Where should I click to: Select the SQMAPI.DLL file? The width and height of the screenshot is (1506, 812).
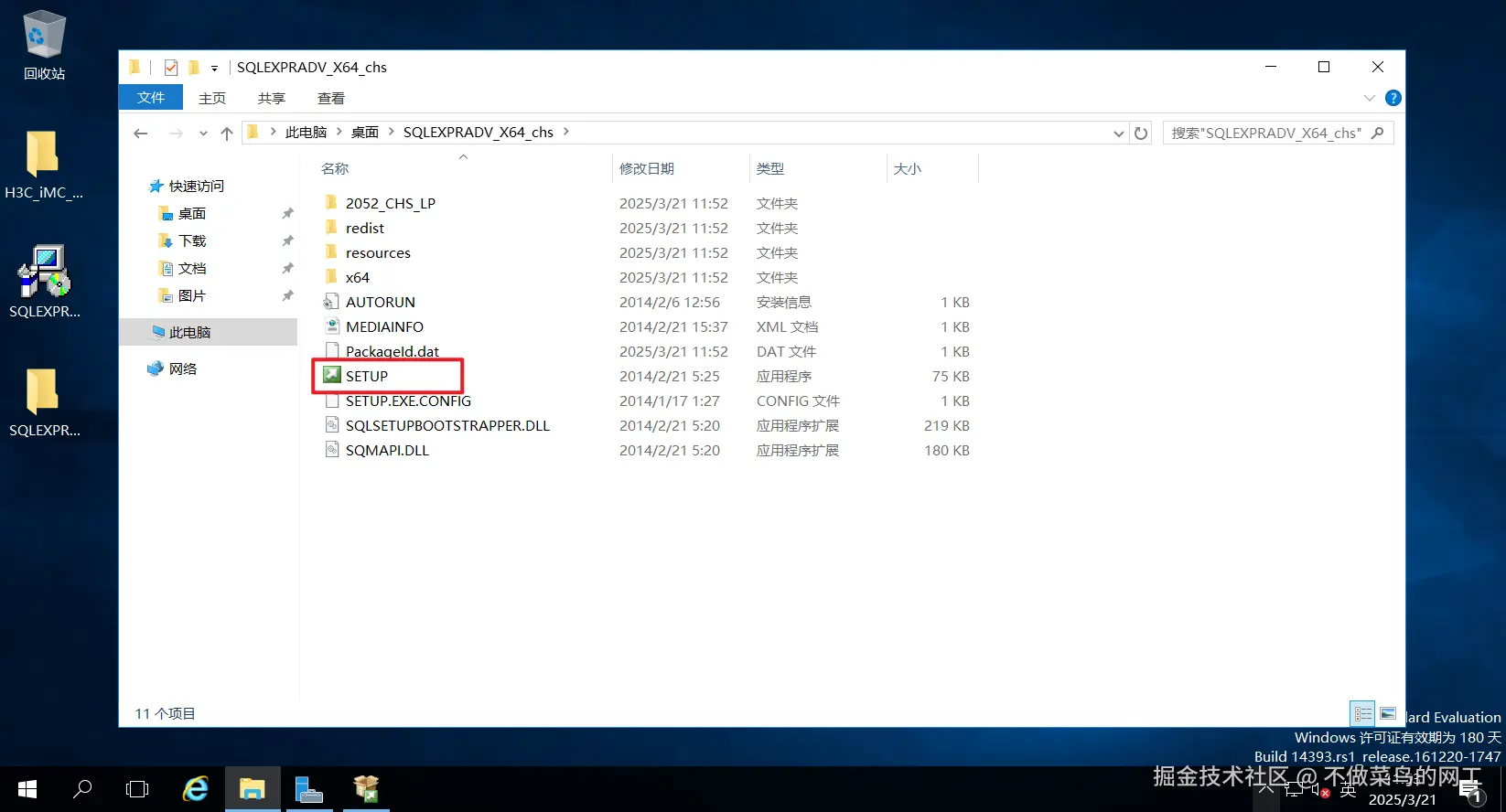click(387, 450)
